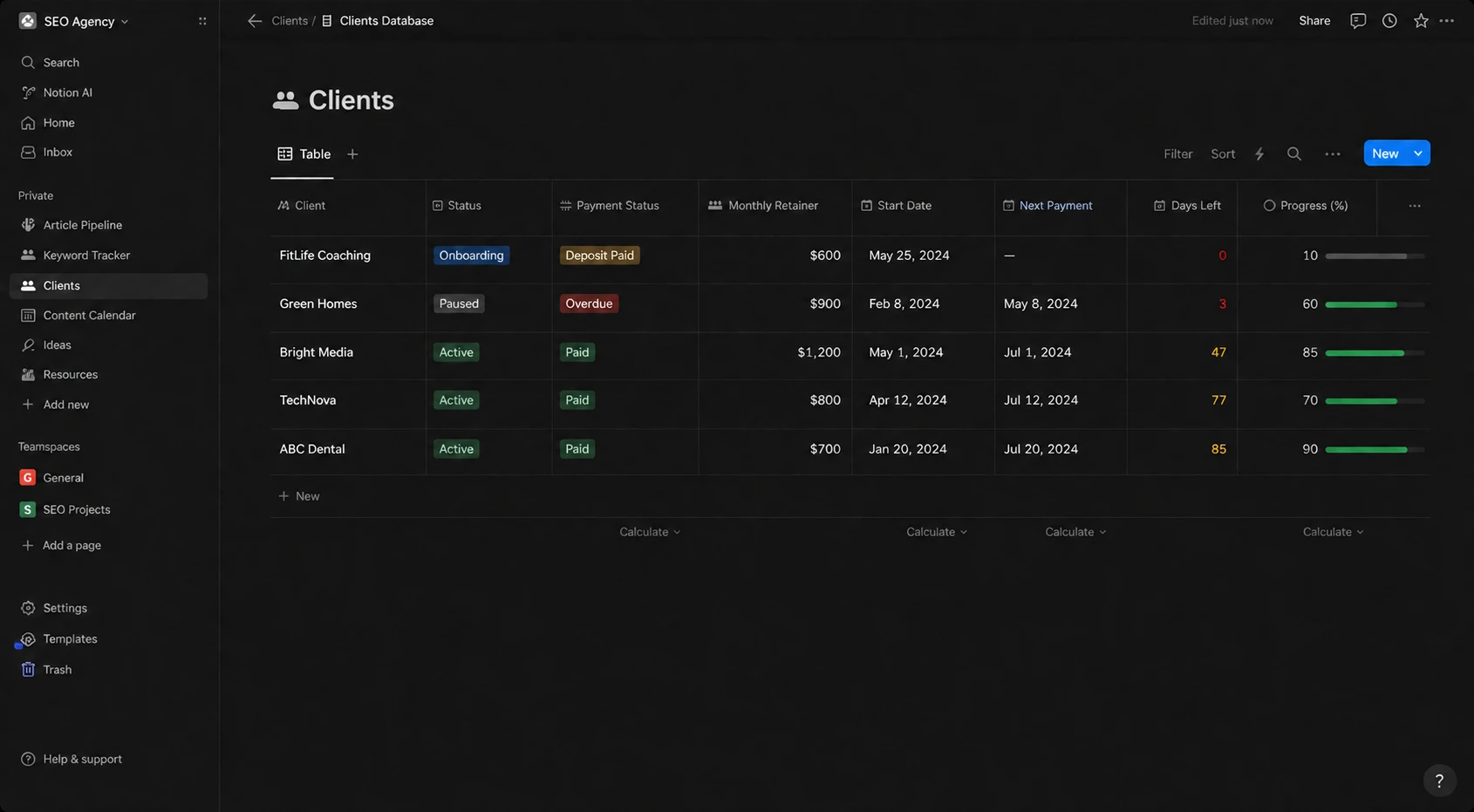Add a new row at table bottom
1474x812 pixels.
(299, 496)
